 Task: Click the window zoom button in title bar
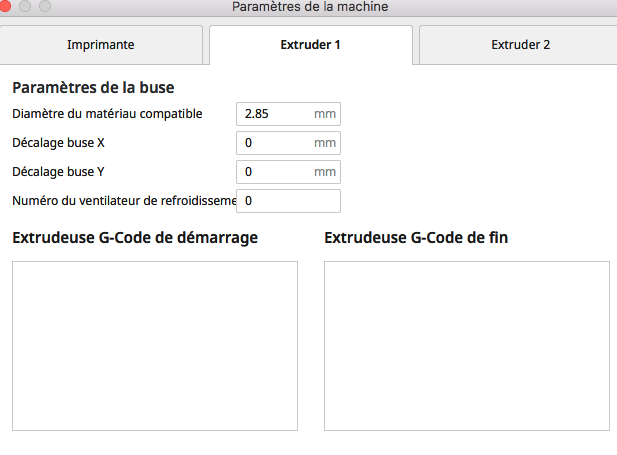(45, 6)
